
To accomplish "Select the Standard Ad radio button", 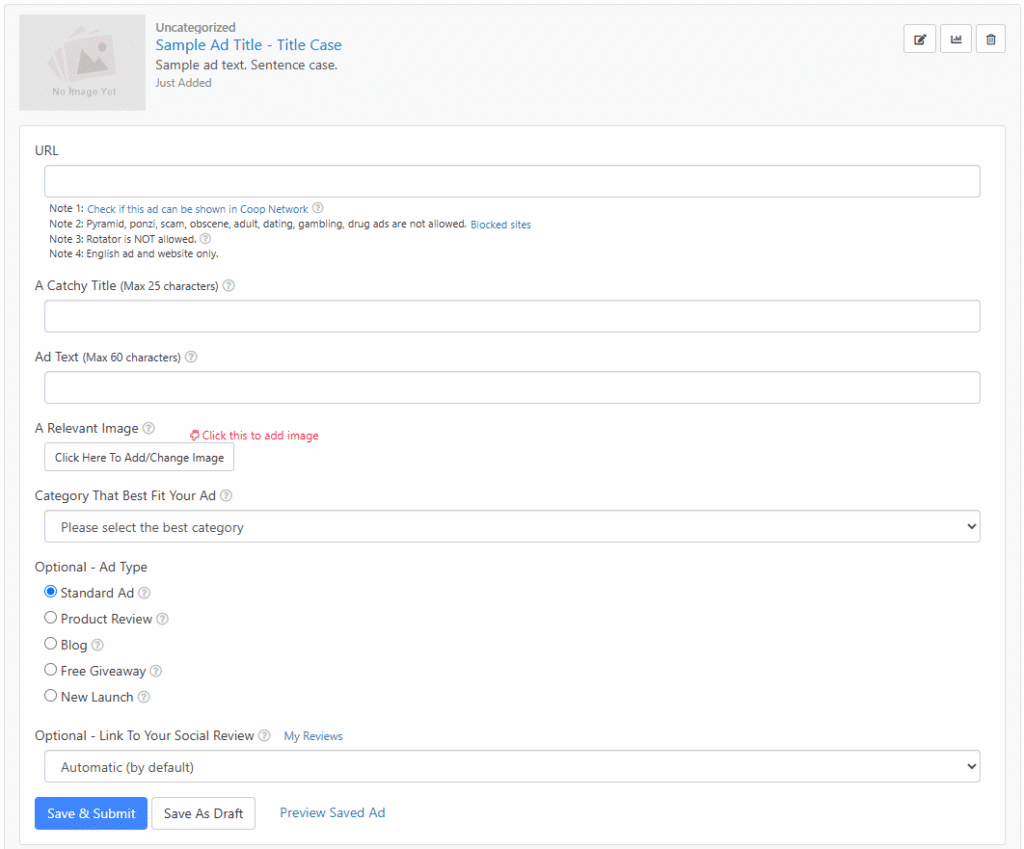I will (x=51, y=592).
